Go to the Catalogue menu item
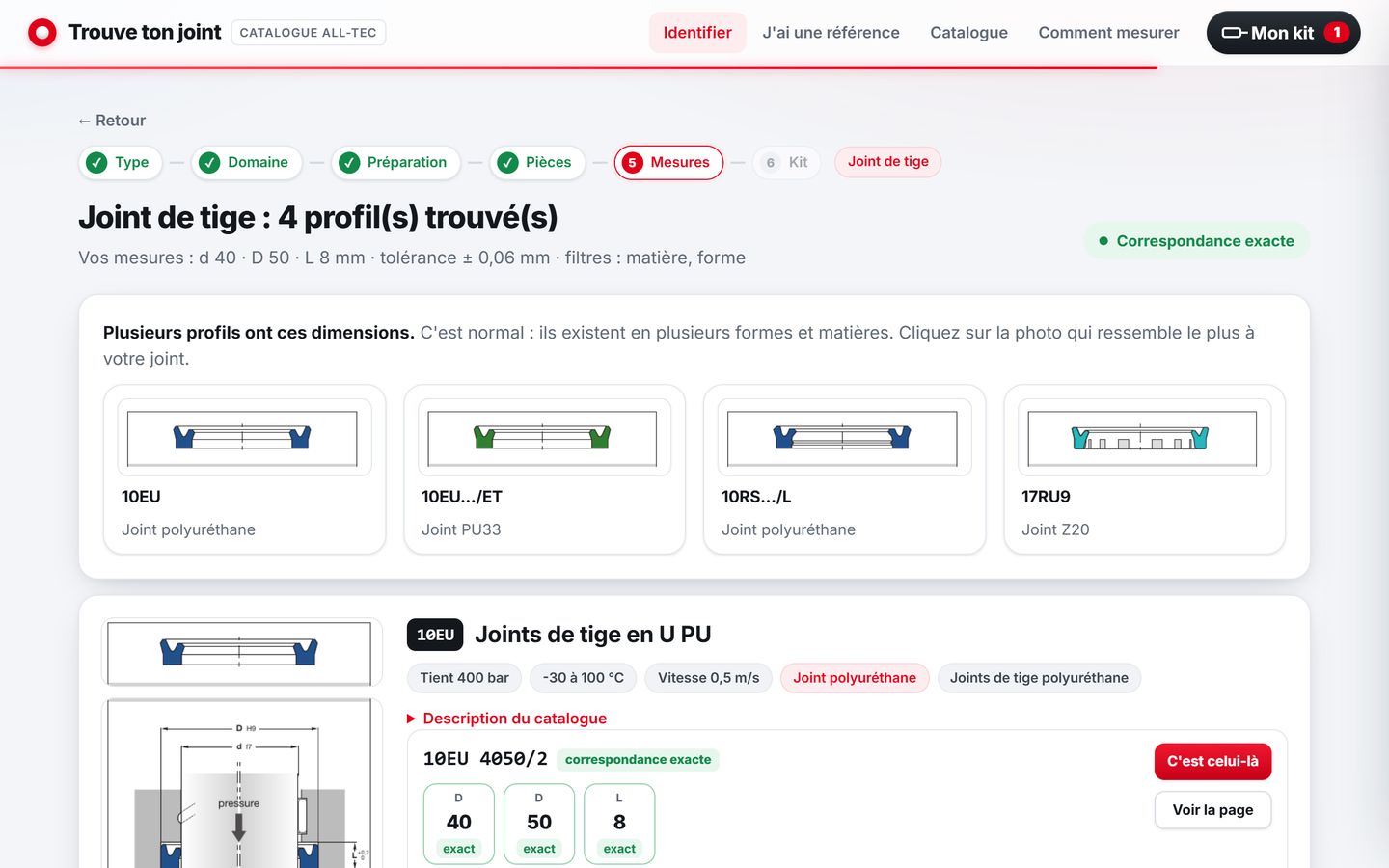Image resolution: width=1389 pixels, height=868 pixels. click(968, 33)
